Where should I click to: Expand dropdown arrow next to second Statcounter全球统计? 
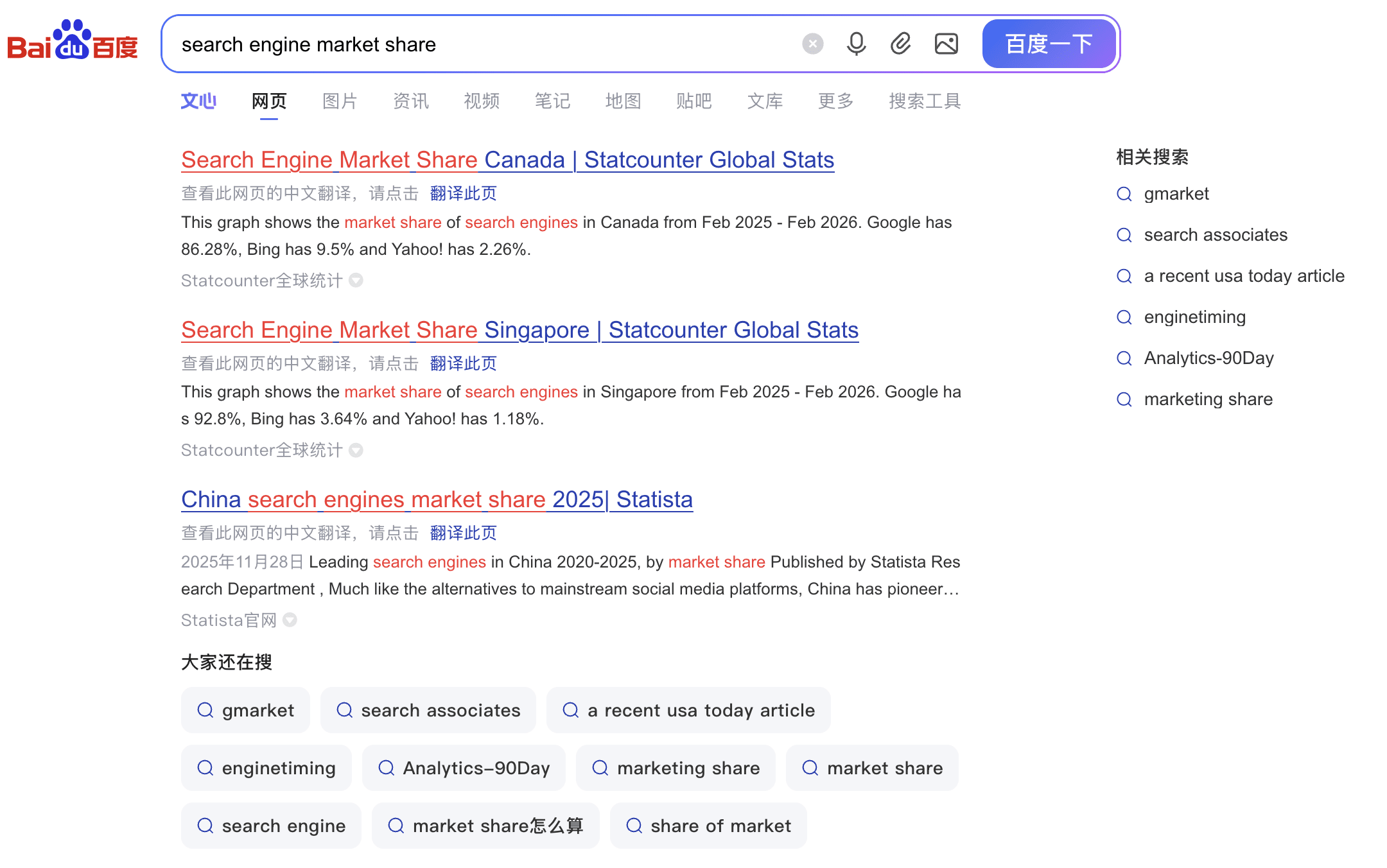point(356,450)
